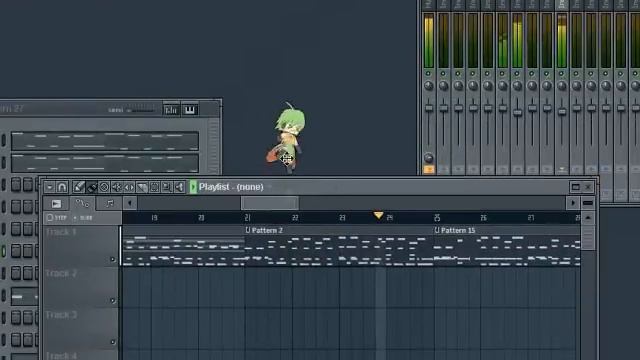The image size is (640, 360).
Task: Select the Track 3 label
Action: tap(61, 315)
